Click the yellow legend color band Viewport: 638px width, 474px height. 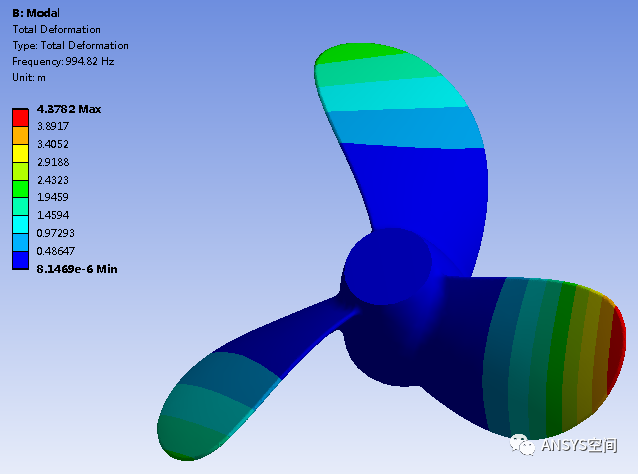click(20, 153)
